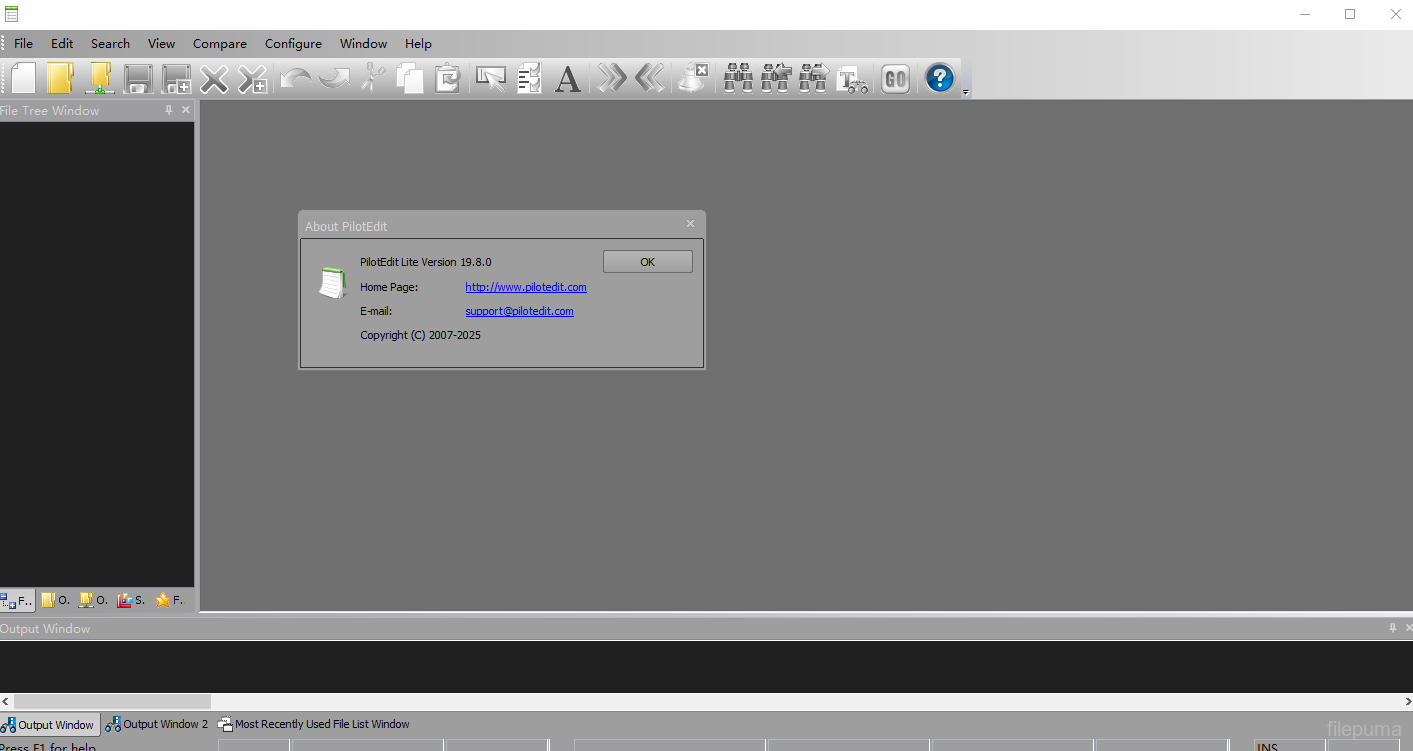Toggle auto-hide pin on Output Window panel

pyautogui.click(x=1392, y=628)
